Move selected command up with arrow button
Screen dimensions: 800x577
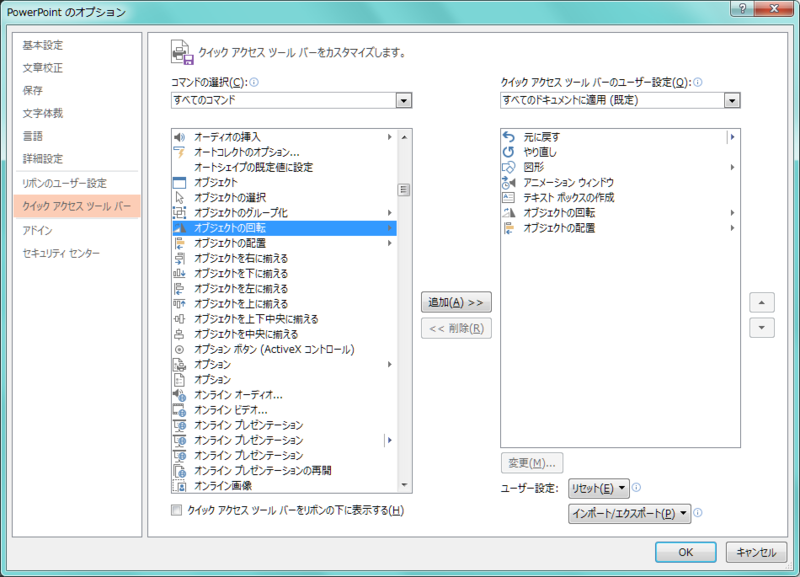pos(762,303)
